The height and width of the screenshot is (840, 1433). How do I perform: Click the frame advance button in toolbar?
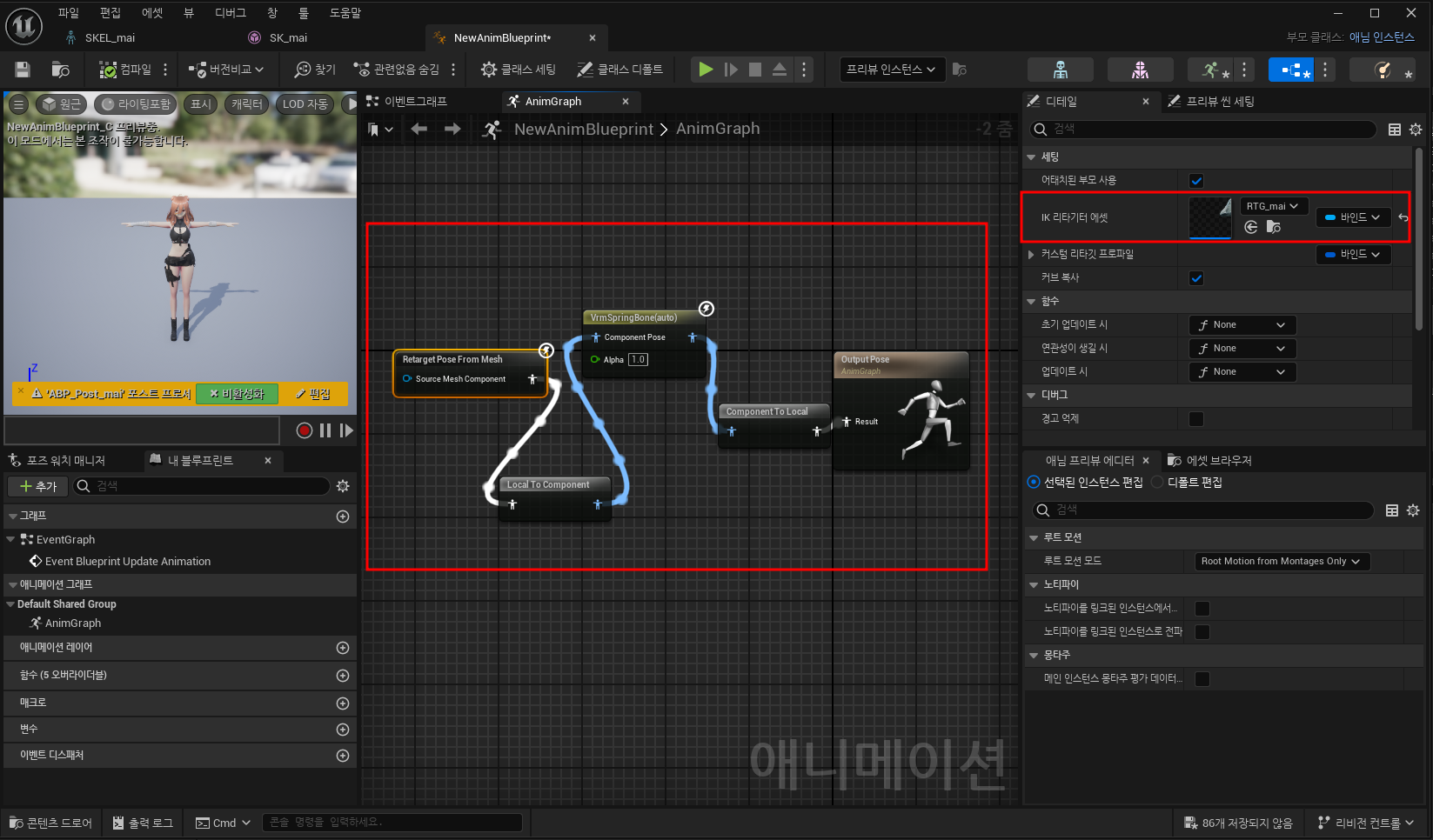pyautogui.click(x=731, y=70)
